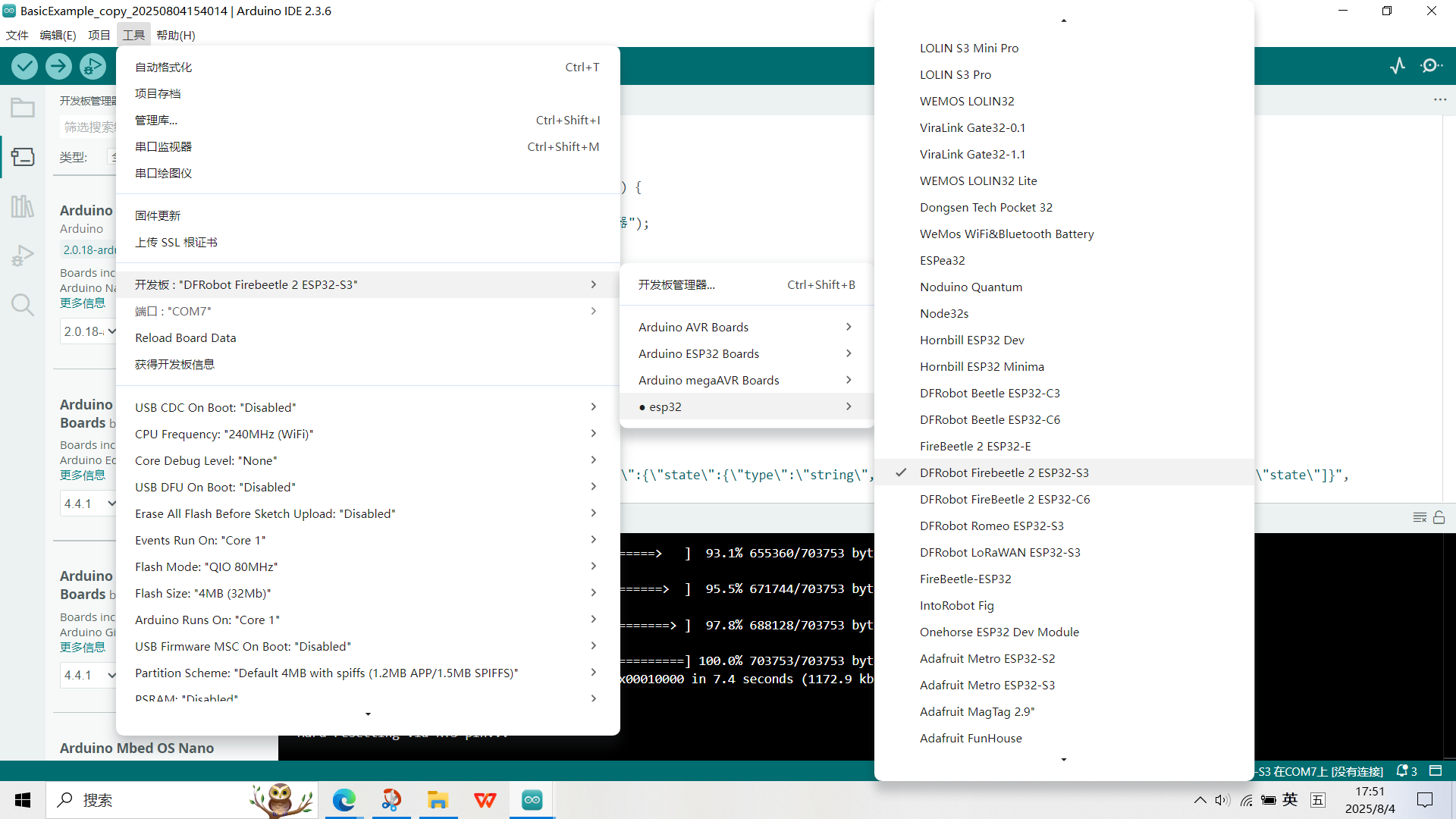The width and height of the screenshot is (1456, 819).
Task: Click the Verify checkmark button
Action: click(24, 67)
